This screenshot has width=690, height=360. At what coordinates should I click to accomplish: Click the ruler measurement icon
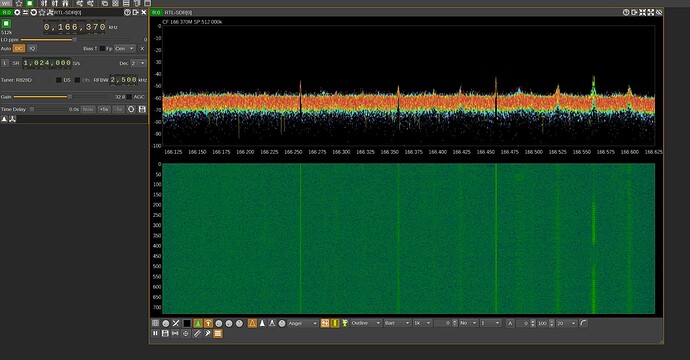[197, 334]
